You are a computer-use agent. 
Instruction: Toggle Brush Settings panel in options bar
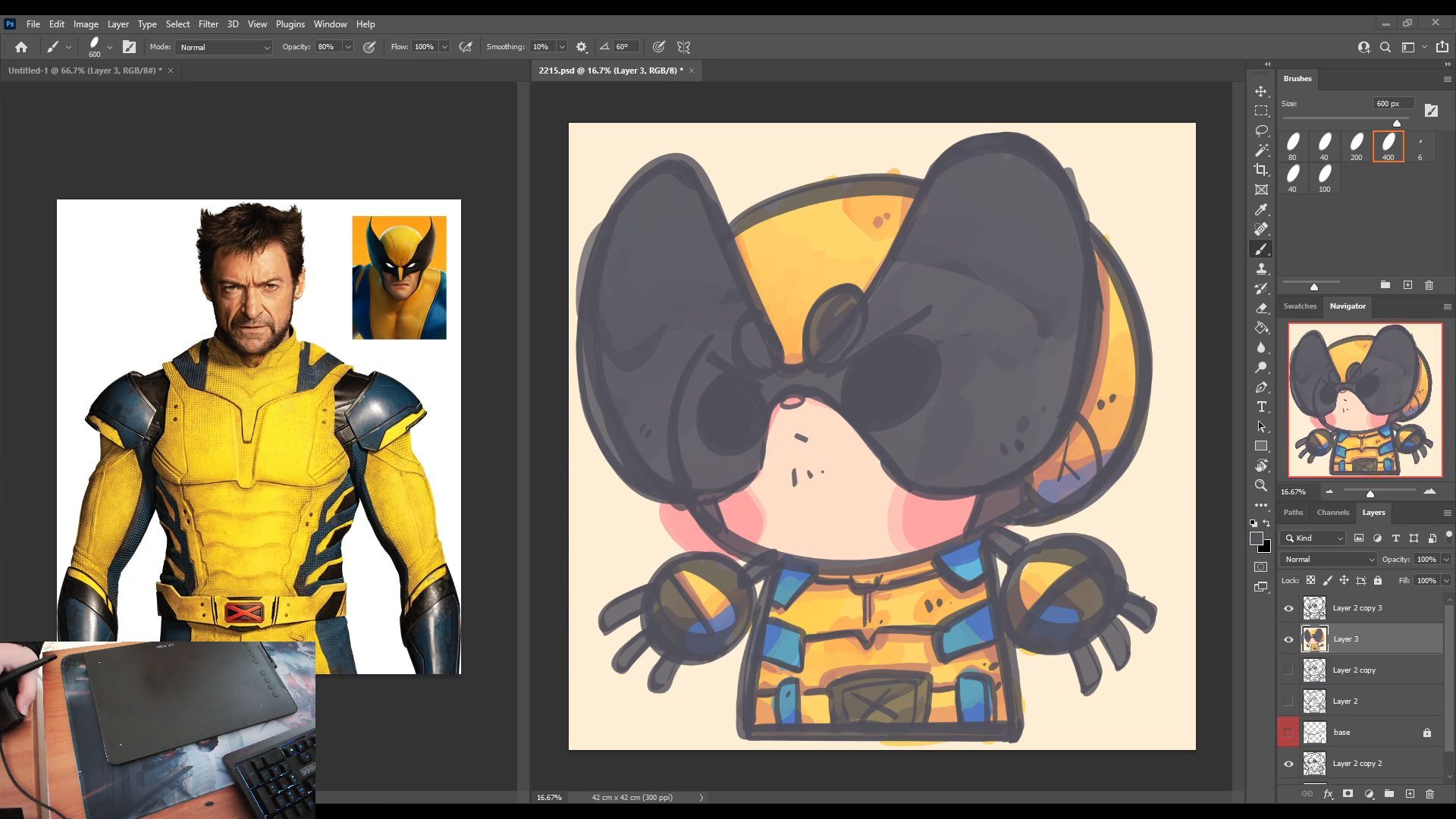tap(130, 47)
